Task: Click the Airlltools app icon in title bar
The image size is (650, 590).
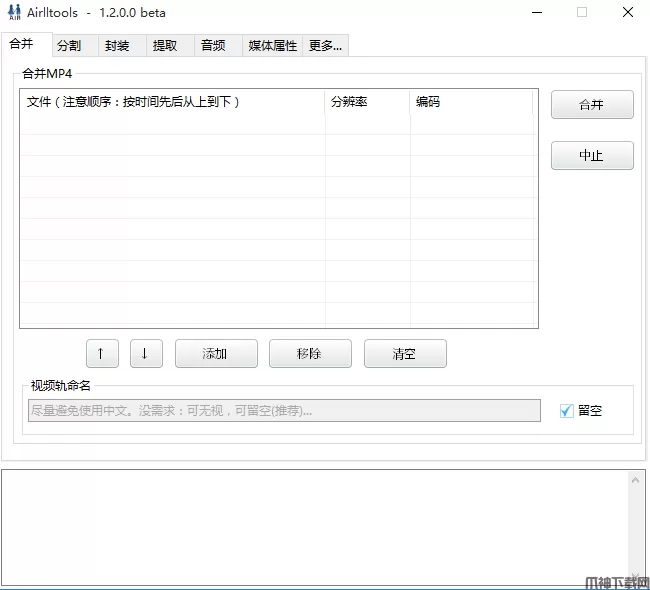Action: coord(13,13)
